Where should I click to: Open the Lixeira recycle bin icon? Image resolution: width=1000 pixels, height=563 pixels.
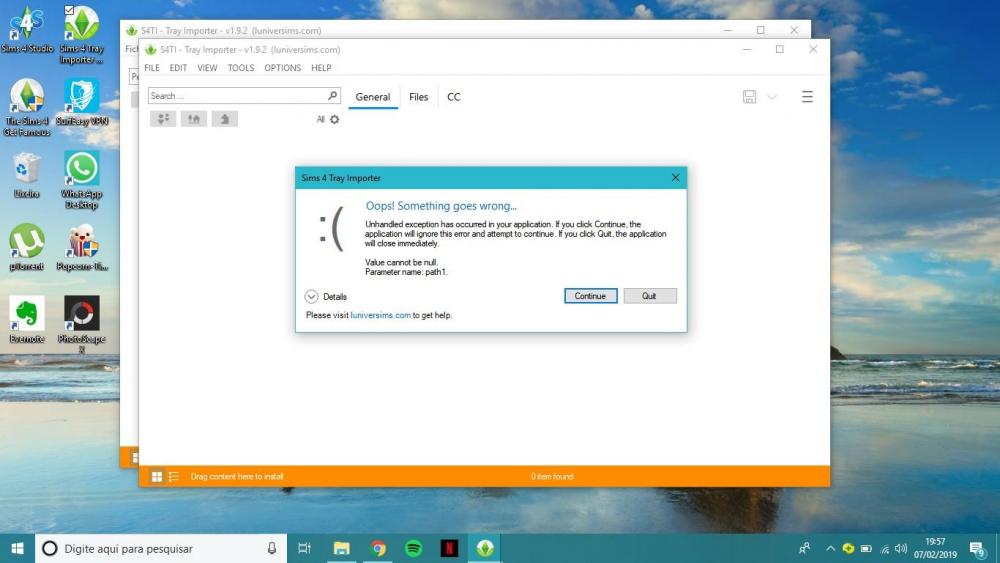[27, 175]
